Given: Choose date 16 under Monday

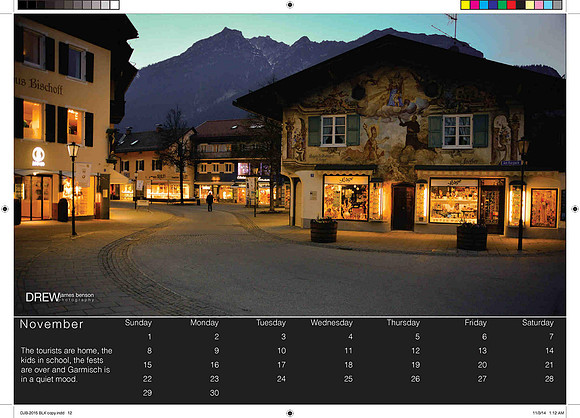Looking at the screenshot, I should pyautogui.click(x=215, y=365).
